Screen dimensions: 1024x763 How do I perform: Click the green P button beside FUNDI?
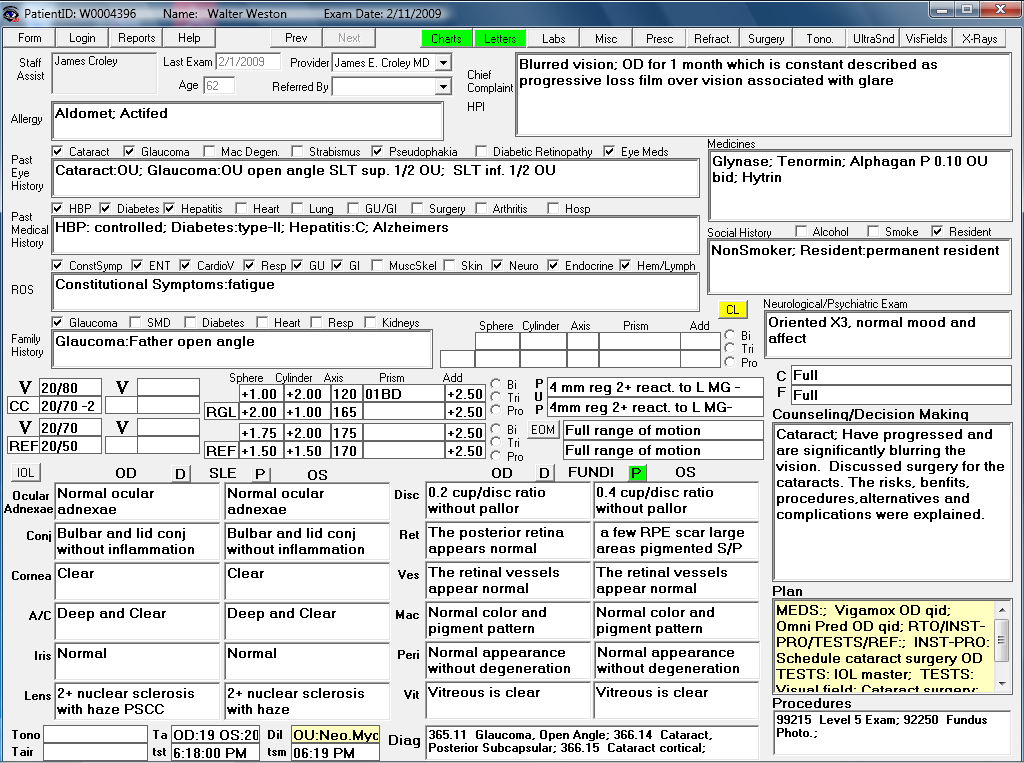tap(636, 472)
